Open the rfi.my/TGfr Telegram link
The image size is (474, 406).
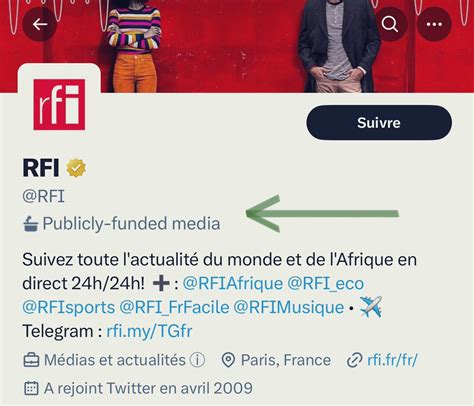[x=149, y=331]
